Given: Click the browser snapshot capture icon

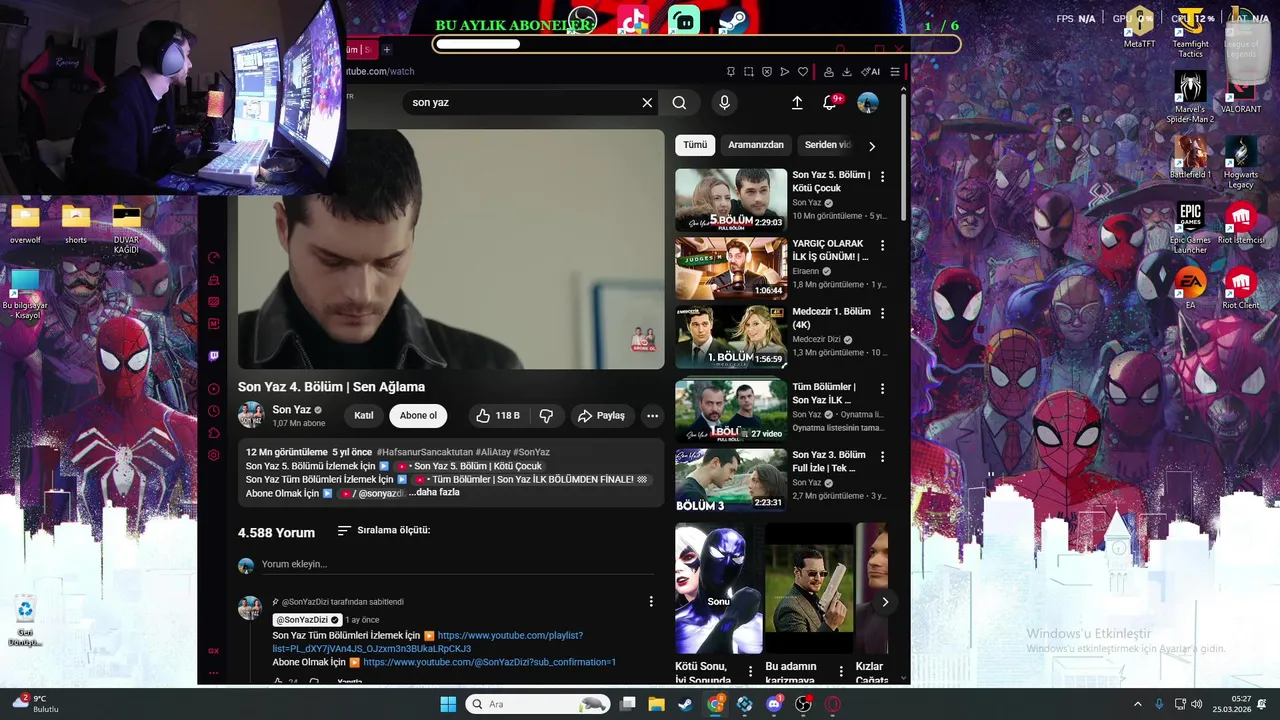Looking at the screenshot, I should [x=749, y=72].
